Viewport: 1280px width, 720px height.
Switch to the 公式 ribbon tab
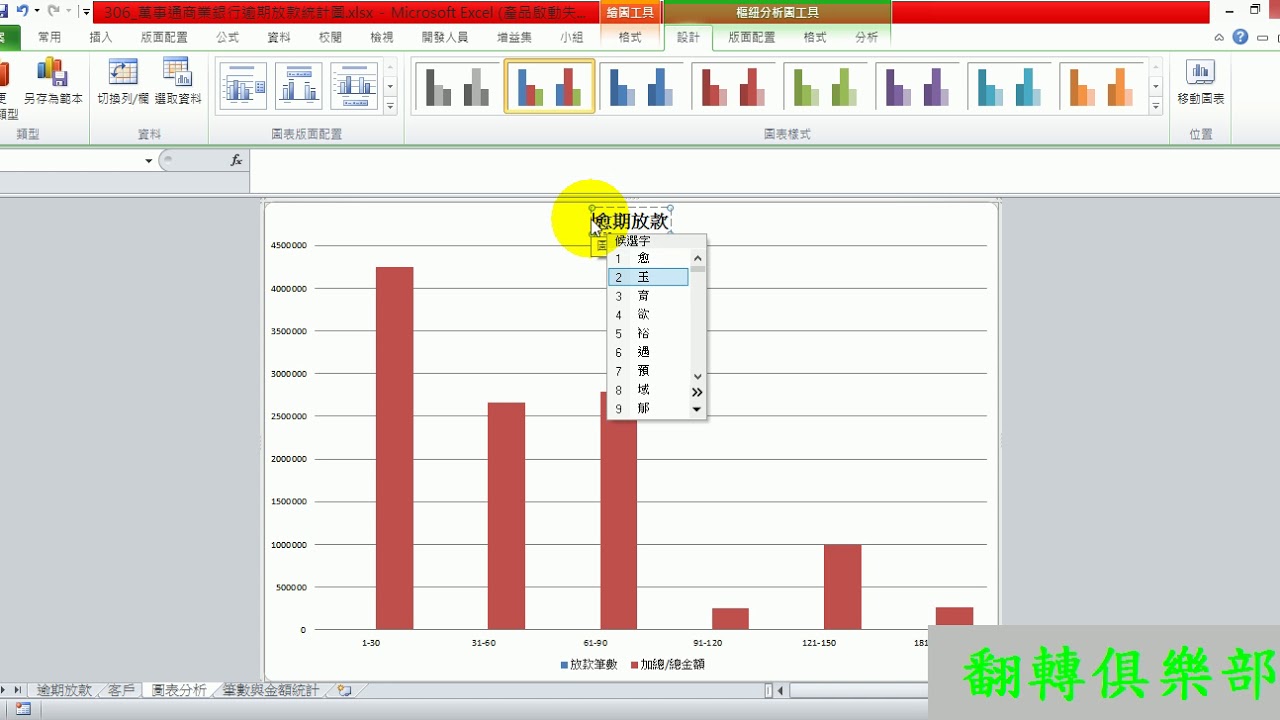point(227,37)
